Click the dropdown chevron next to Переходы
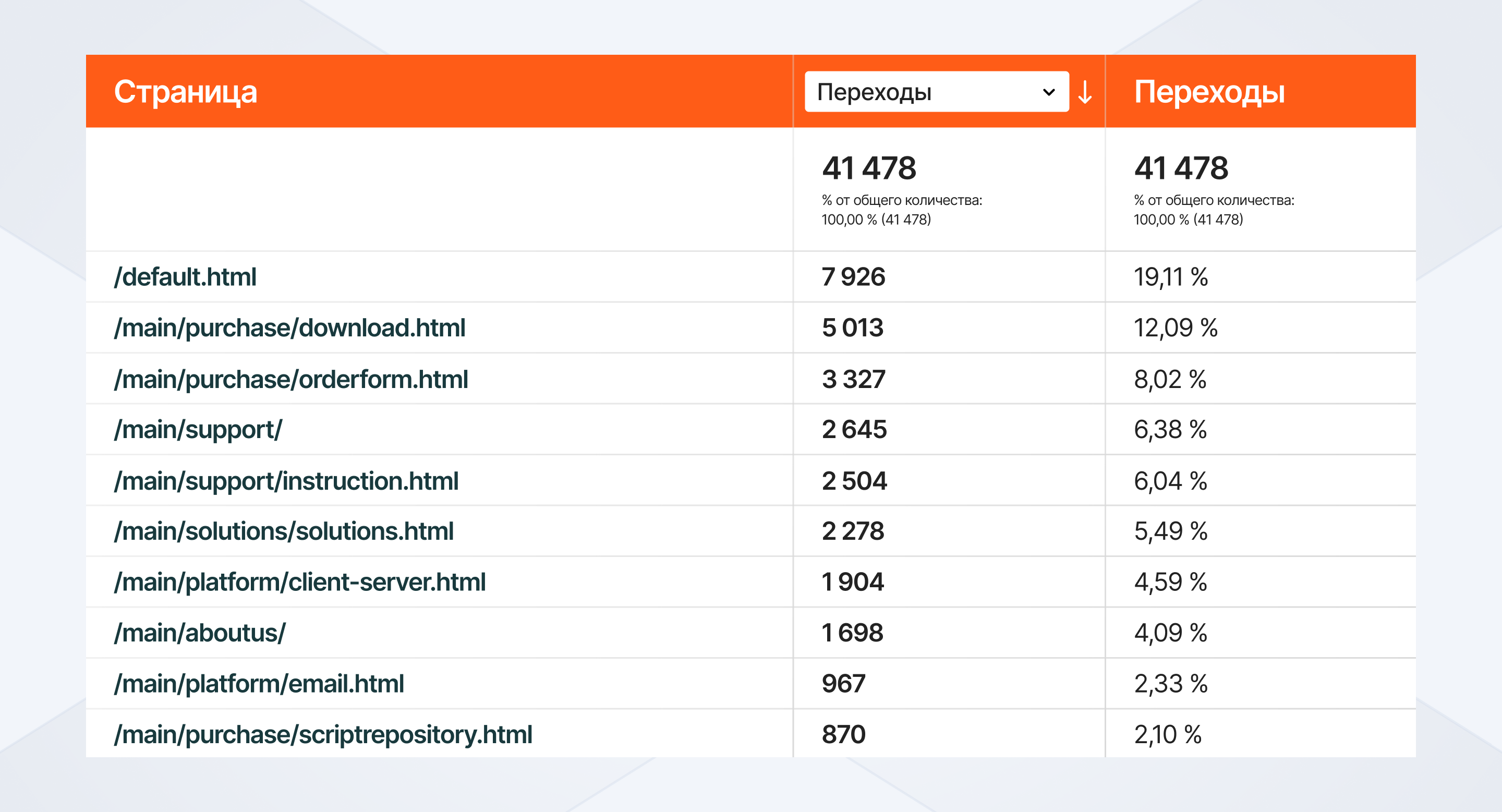Screen dimensions: 1502x812 click(x=1048, y=92)
